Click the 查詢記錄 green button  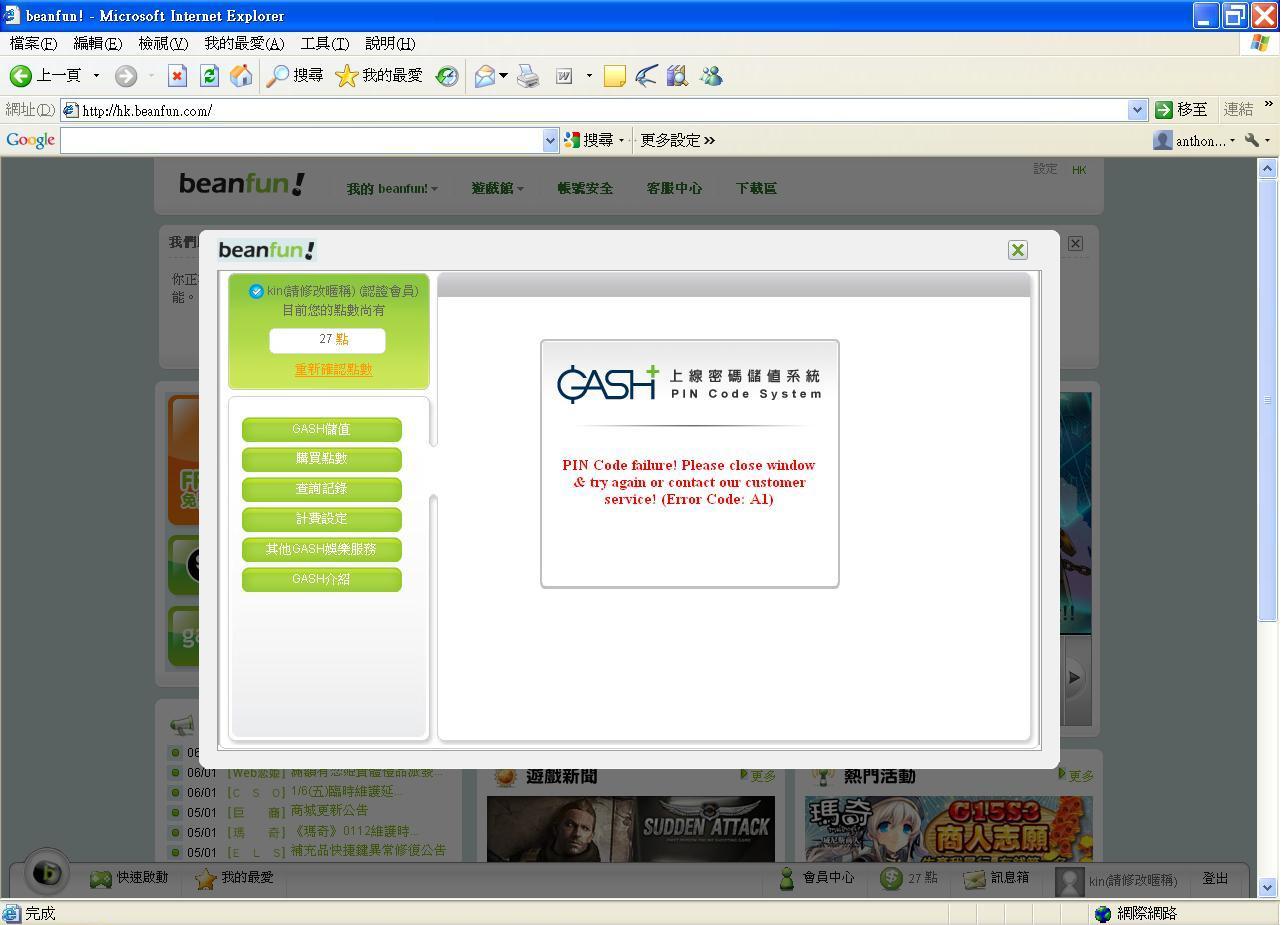click(x=322, y=489)
